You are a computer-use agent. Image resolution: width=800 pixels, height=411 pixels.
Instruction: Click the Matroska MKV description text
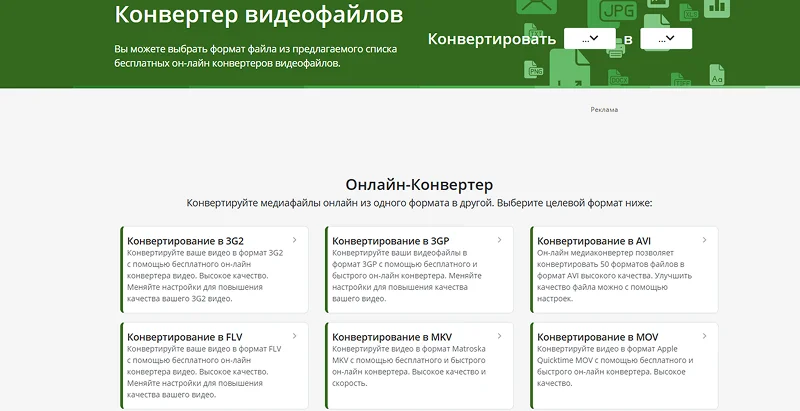409,366
